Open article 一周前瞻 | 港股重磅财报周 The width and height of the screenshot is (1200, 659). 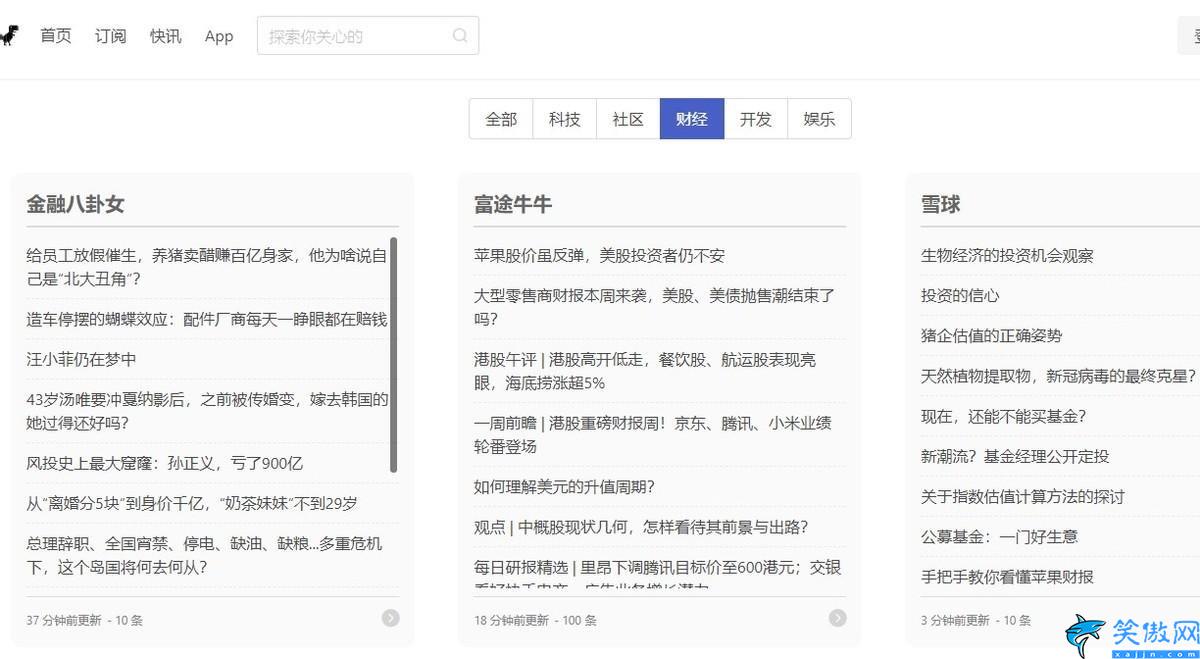pyautogui.click(x=653, y=435)
